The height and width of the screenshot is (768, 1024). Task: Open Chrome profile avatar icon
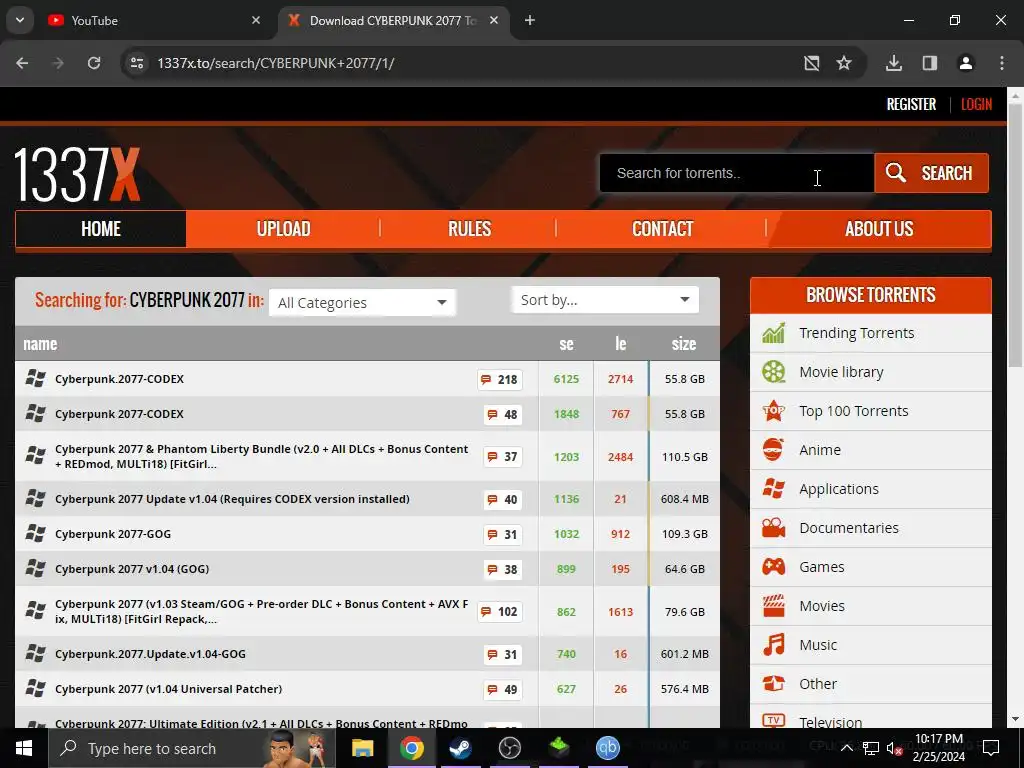tap(965, 63)
